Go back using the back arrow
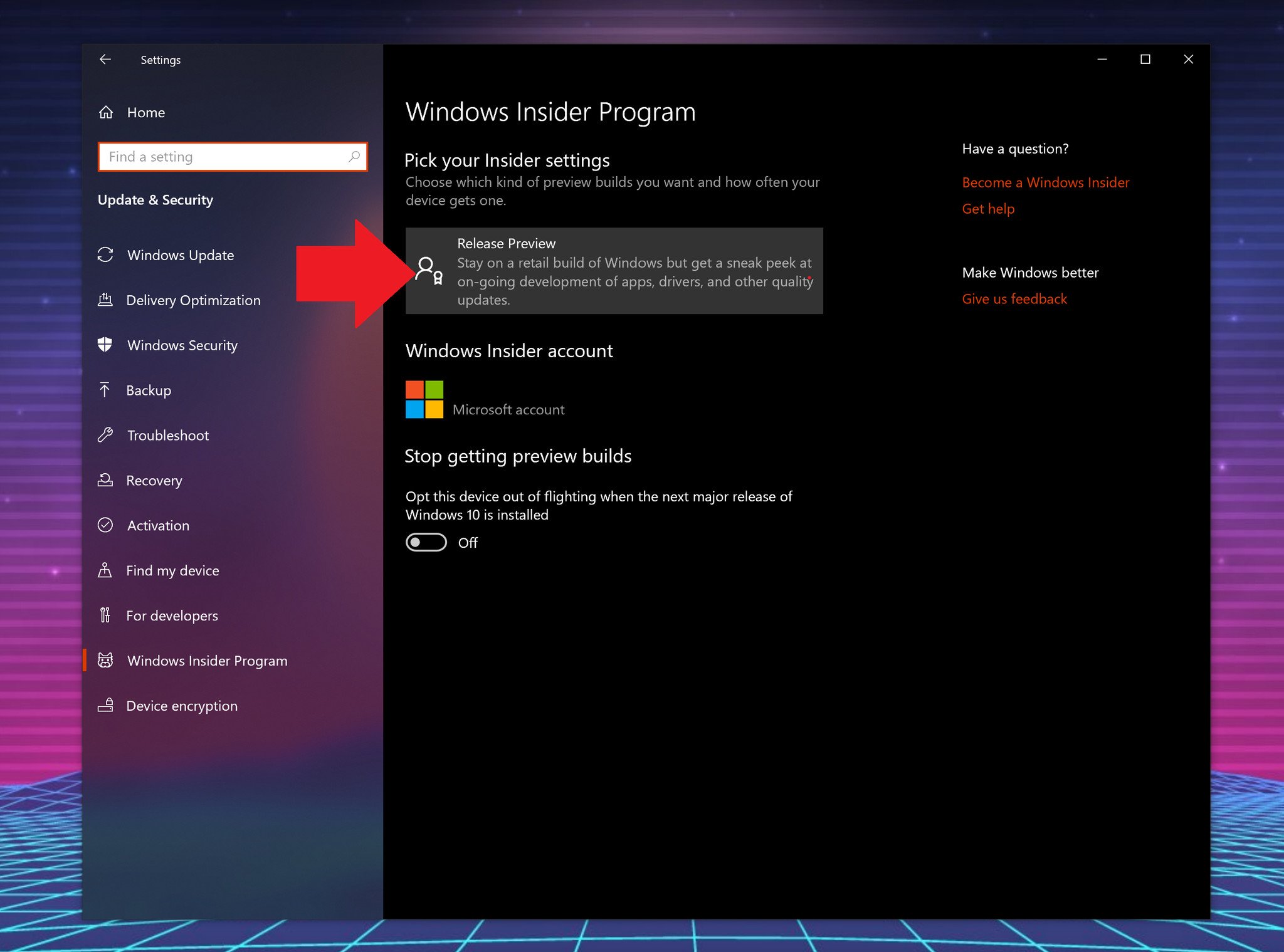Viewport: 1284px width, 952px height. 105,60
